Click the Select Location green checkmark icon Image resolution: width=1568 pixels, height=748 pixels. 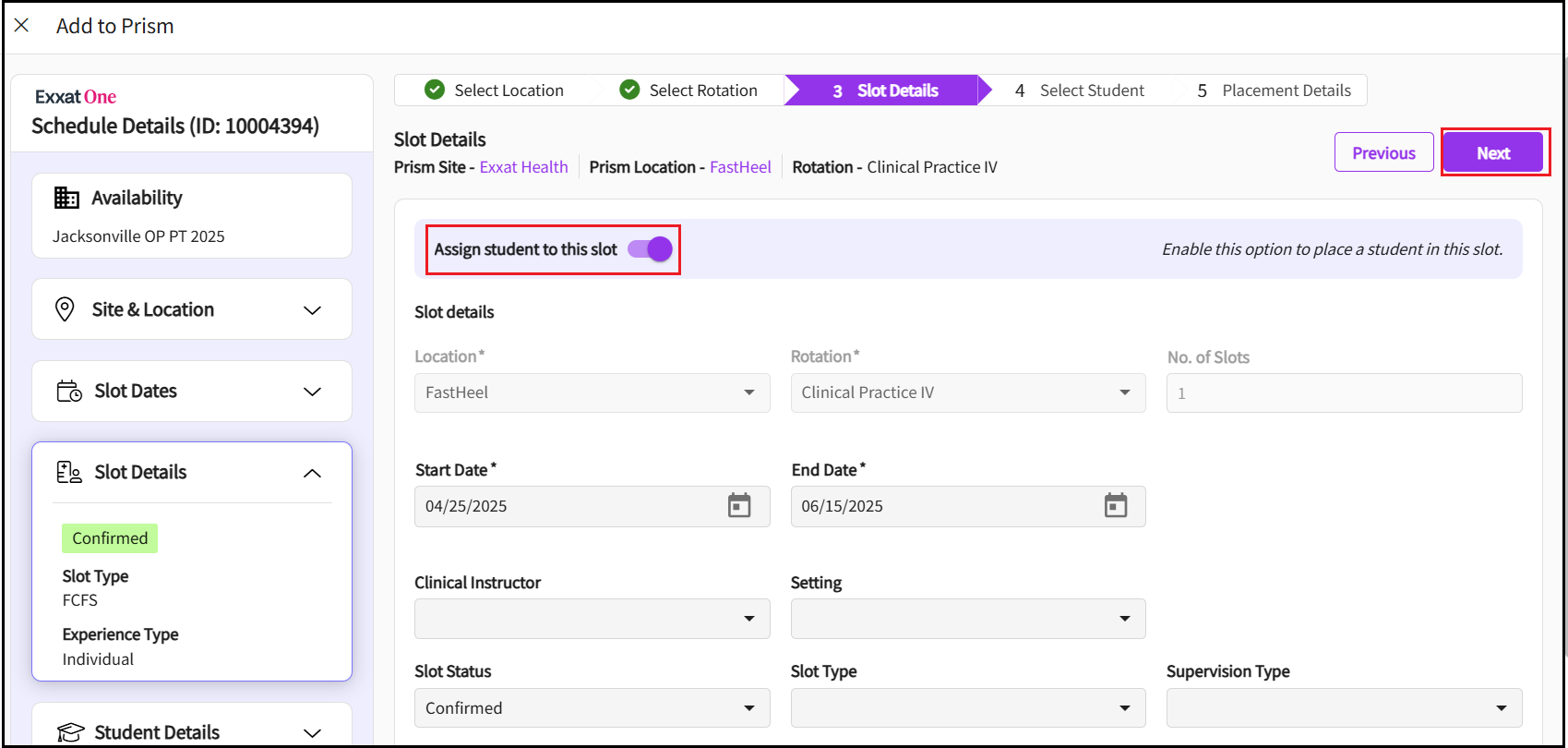pyautogui.click(x=435, y=90)
